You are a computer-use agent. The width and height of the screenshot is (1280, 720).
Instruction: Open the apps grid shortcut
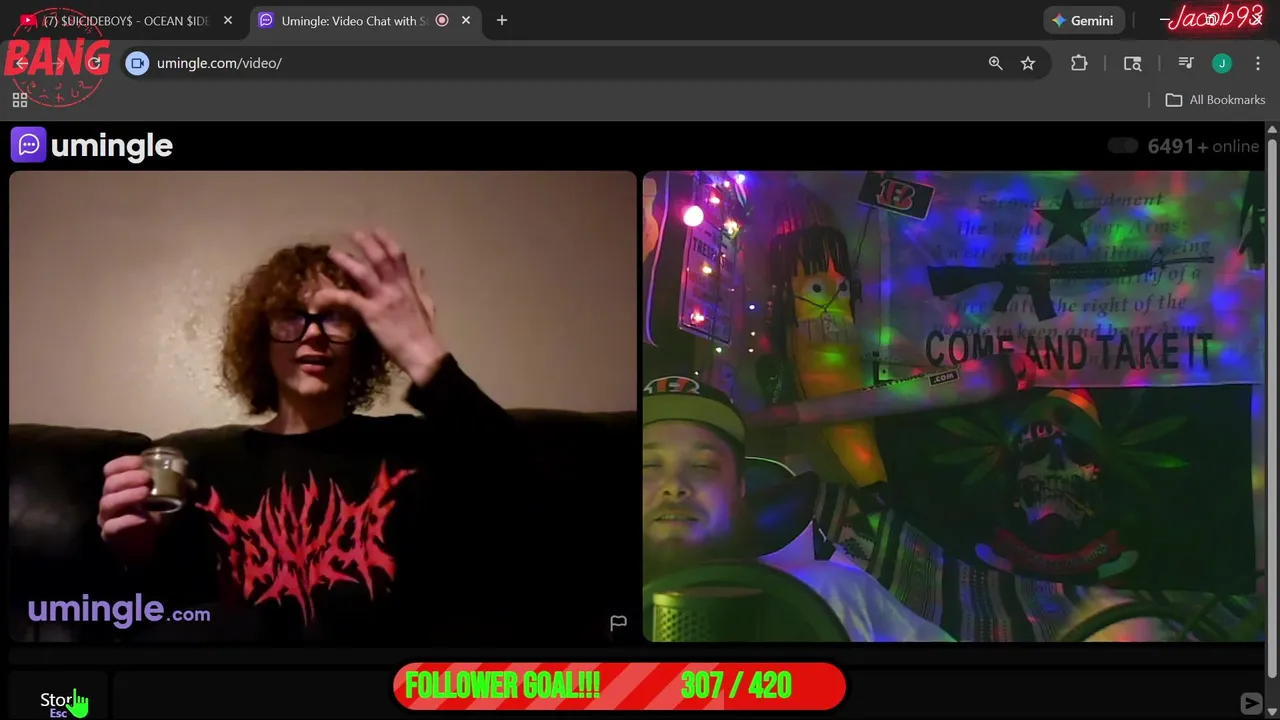coord(20,100)
